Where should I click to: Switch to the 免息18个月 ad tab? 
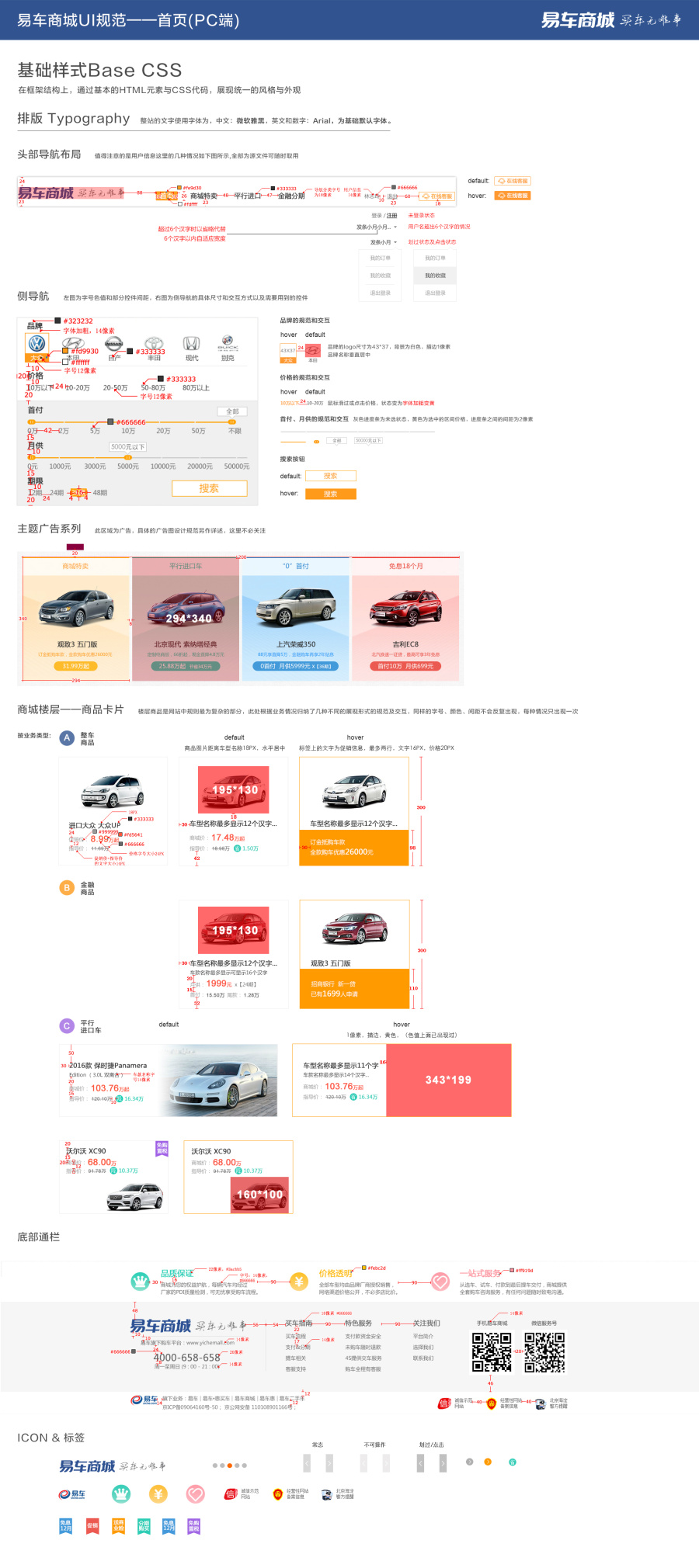coord(405,566)
